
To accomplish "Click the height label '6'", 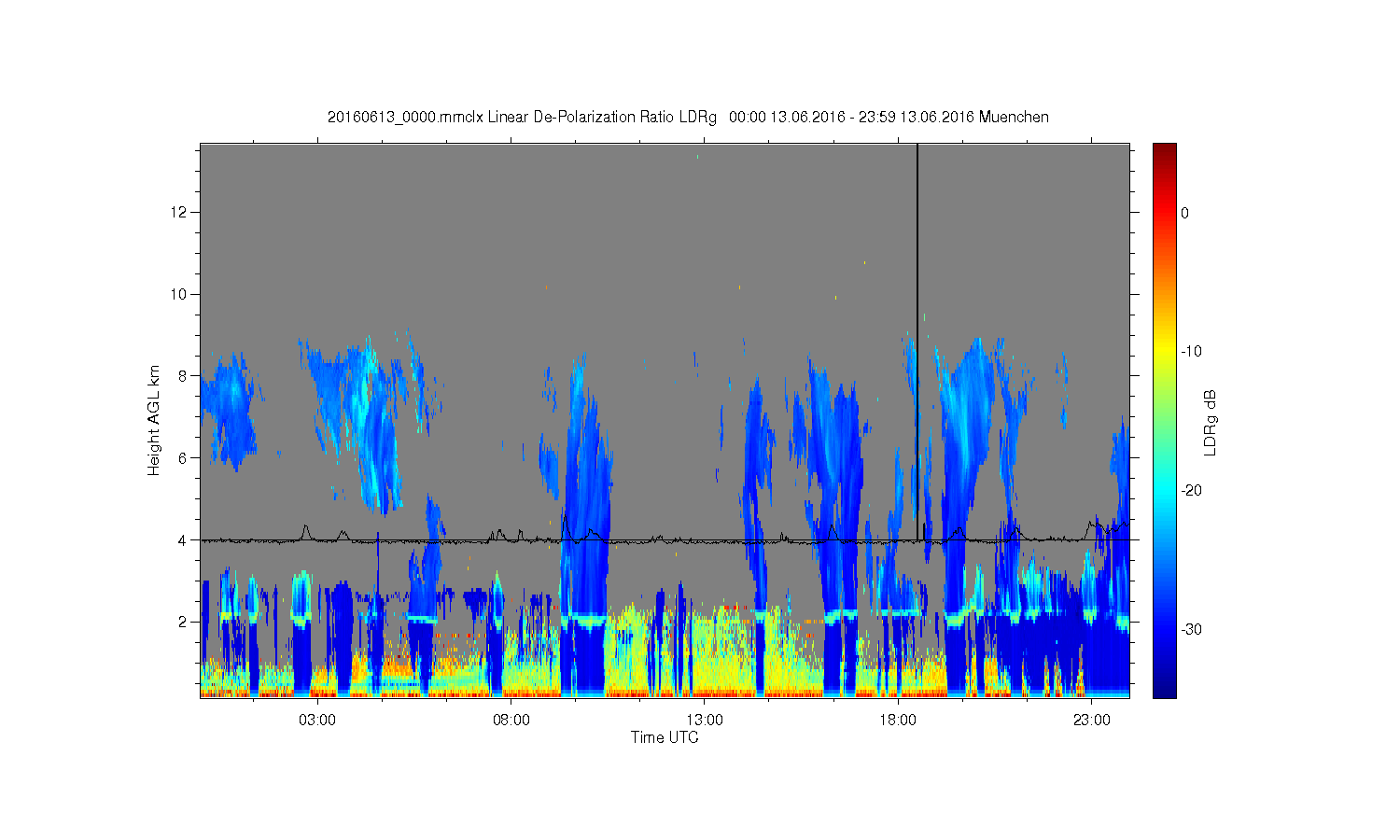I will pos(184,458).
